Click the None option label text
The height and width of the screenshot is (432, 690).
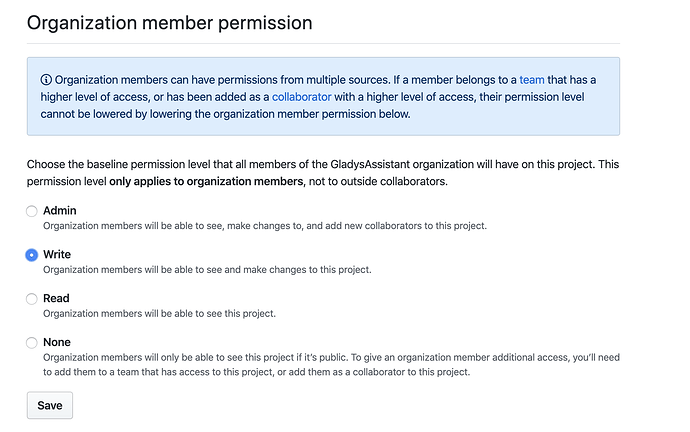pyautogui.click(x=57, y=342)
